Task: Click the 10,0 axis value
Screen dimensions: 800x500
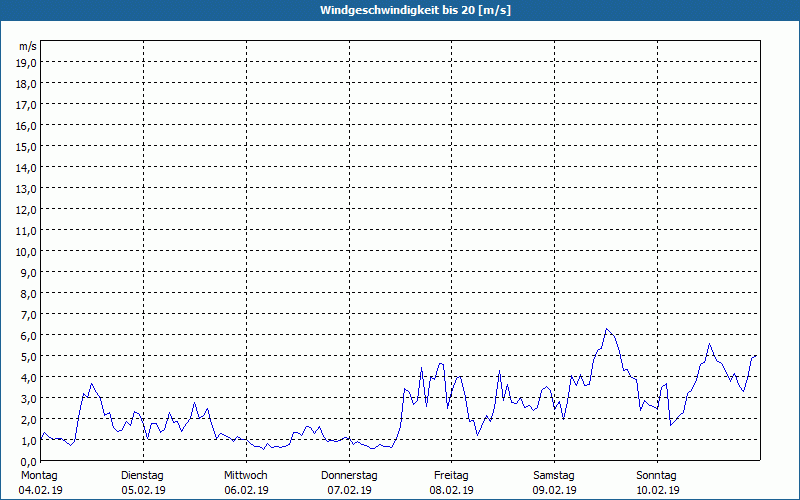Action: pyautogui.click(x=27, y=252)
